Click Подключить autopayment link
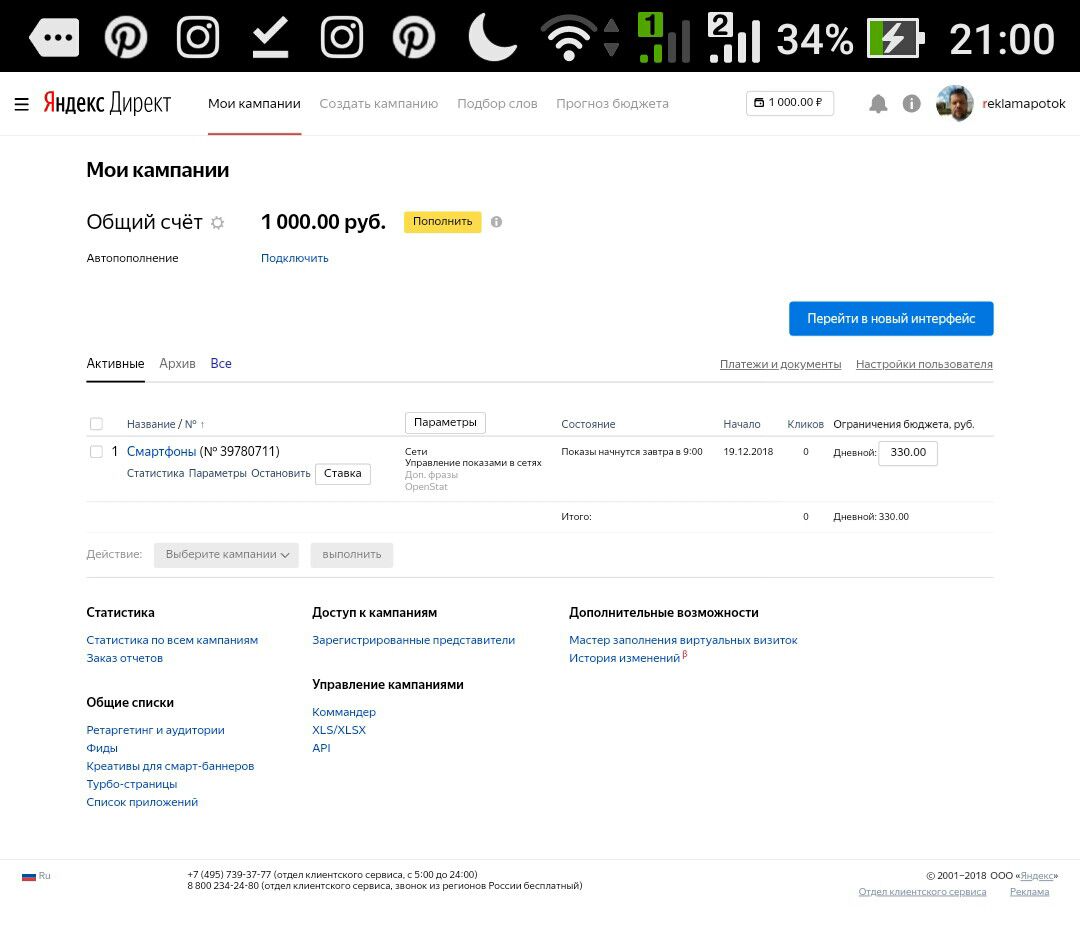The height and width of the screenshot is (925, 1080). click(x=294, y=258)
